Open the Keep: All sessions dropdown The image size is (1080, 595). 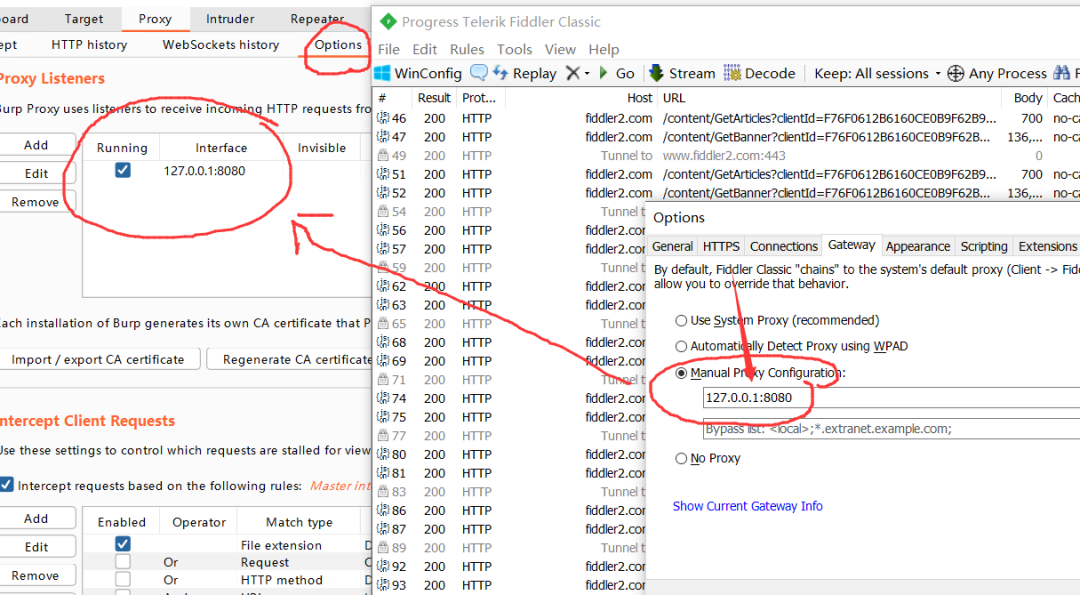click(x=877, y=73)
